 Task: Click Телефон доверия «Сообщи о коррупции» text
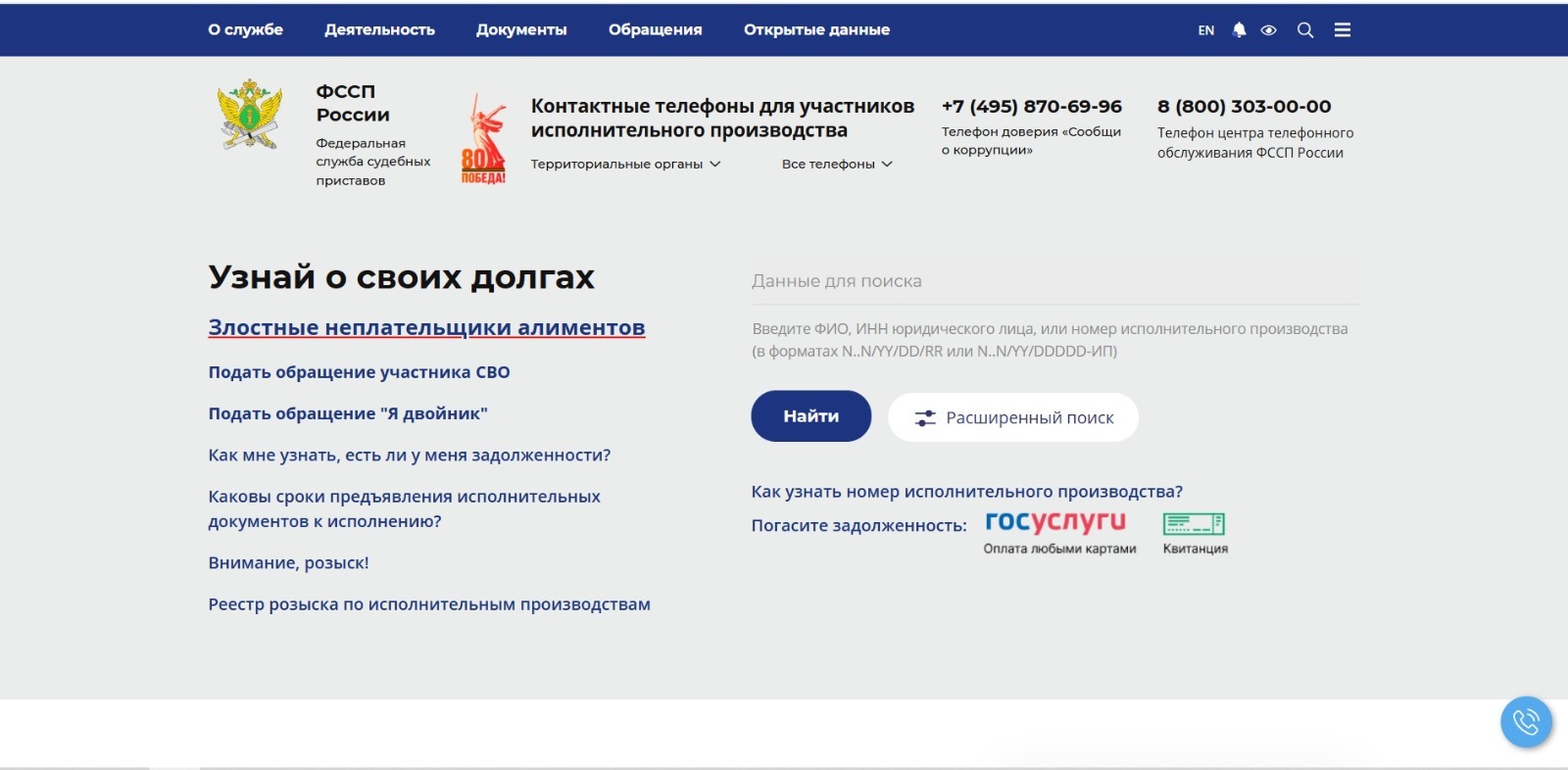[1031, 140]
